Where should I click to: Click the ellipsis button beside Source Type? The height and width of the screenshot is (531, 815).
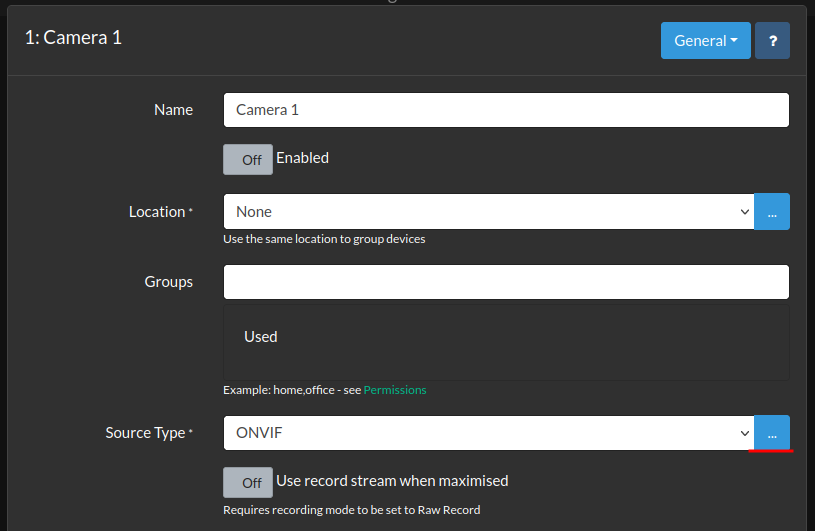coord(772,433)
